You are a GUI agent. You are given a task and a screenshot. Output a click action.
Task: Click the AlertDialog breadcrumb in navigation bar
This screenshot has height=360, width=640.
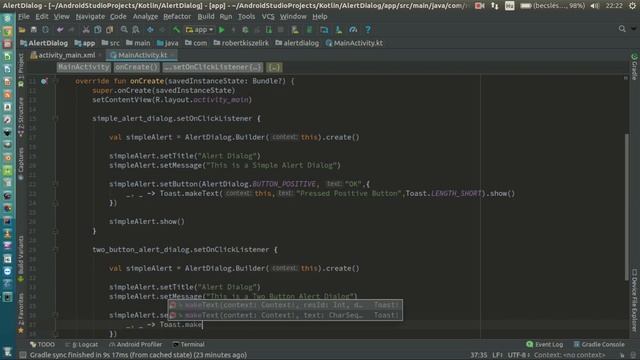click(x=44, y=43)
